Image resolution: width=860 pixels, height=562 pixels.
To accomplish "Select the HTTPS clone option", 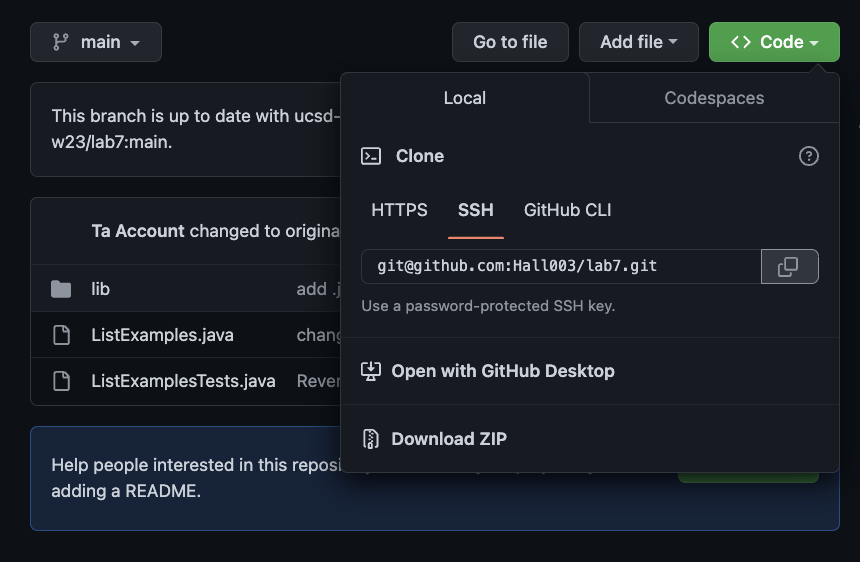I will (399, 210).
